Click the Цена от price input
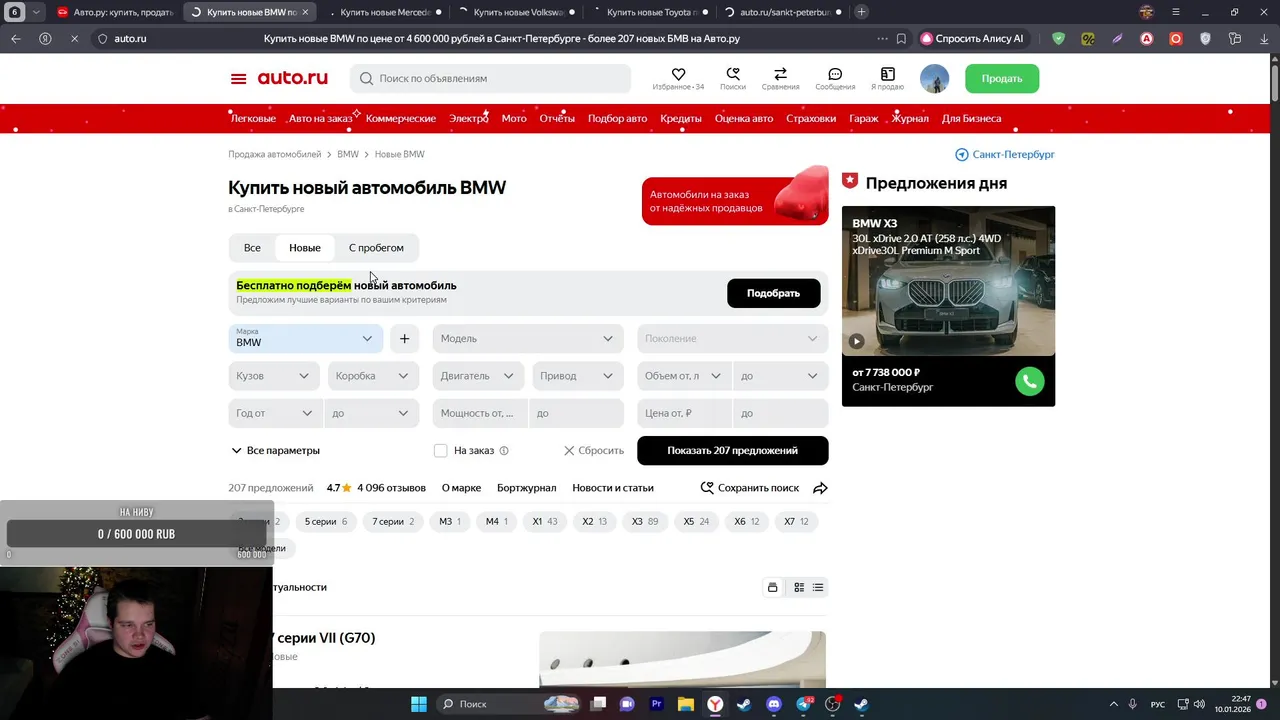Screen dimensions: 1280x720 [x=683, y=413]
